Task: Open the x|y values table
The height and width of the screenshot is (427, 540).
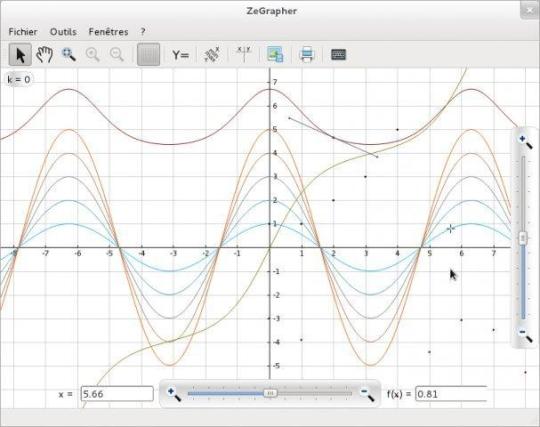Action: [x=243, y=54]
